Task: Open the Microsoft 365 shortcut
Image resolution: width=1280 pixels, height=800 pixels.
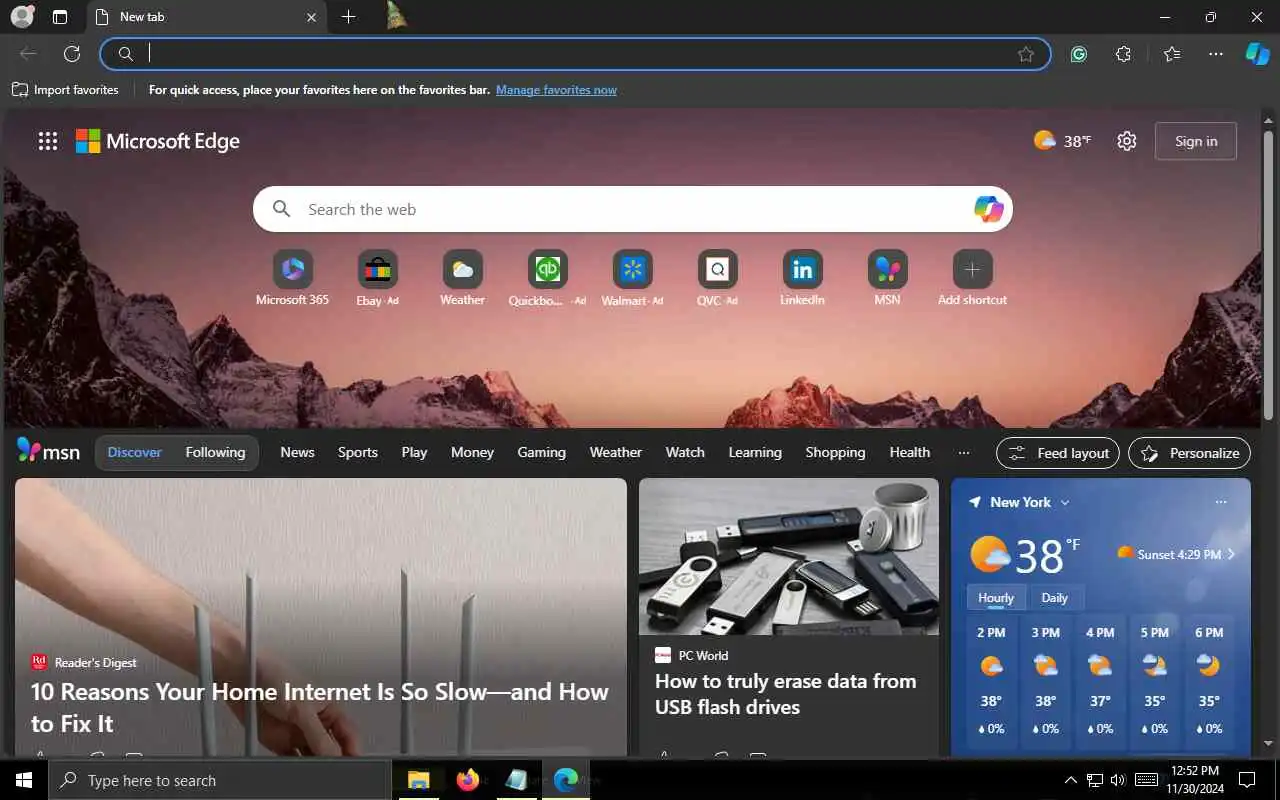Action: coord(292,278)
